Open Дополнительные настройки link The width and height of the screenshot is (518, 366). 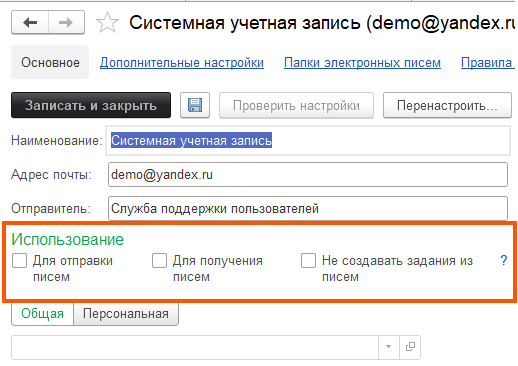182,63
